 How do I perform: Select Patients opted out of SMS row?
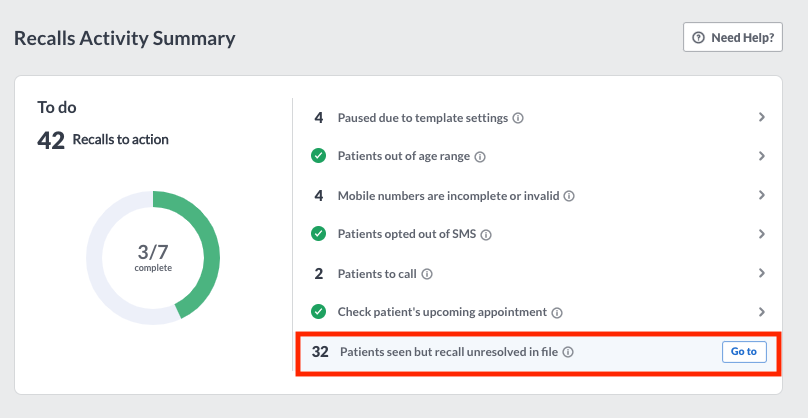(538, 234)
